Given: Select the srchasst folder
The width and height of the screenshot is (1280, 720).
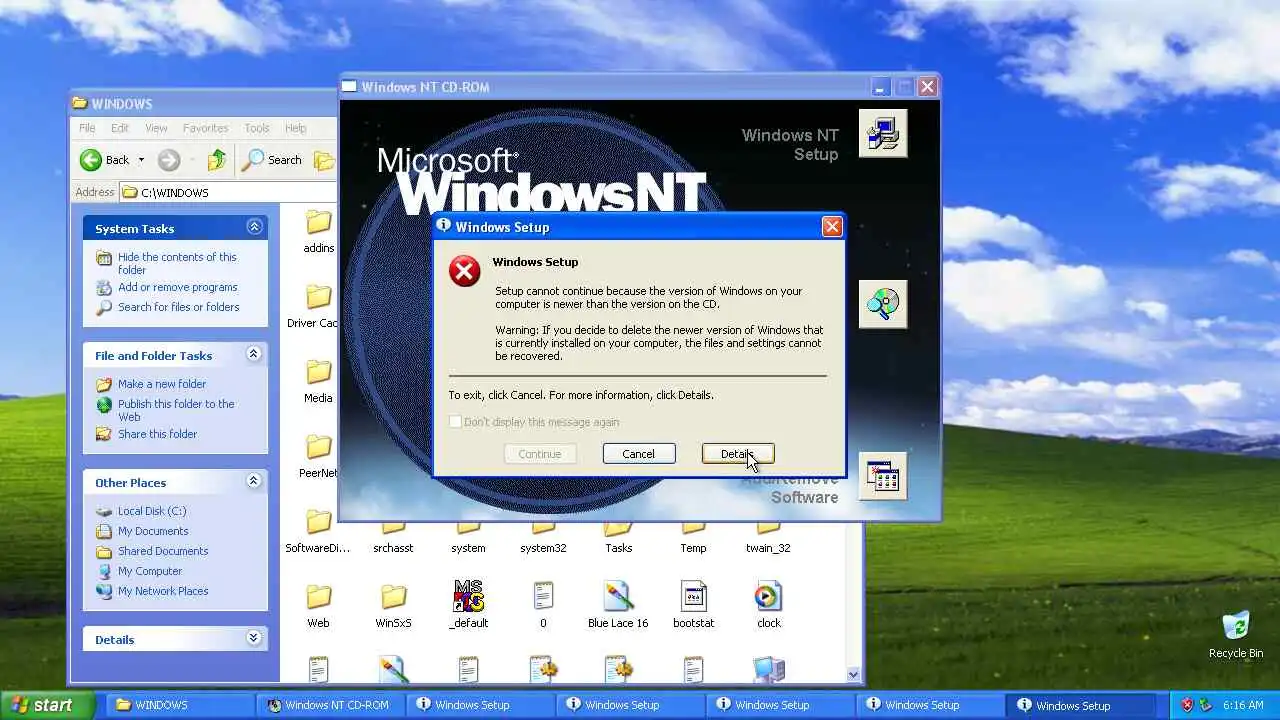Looking at the screenshot, I should (x=393, y=536).
